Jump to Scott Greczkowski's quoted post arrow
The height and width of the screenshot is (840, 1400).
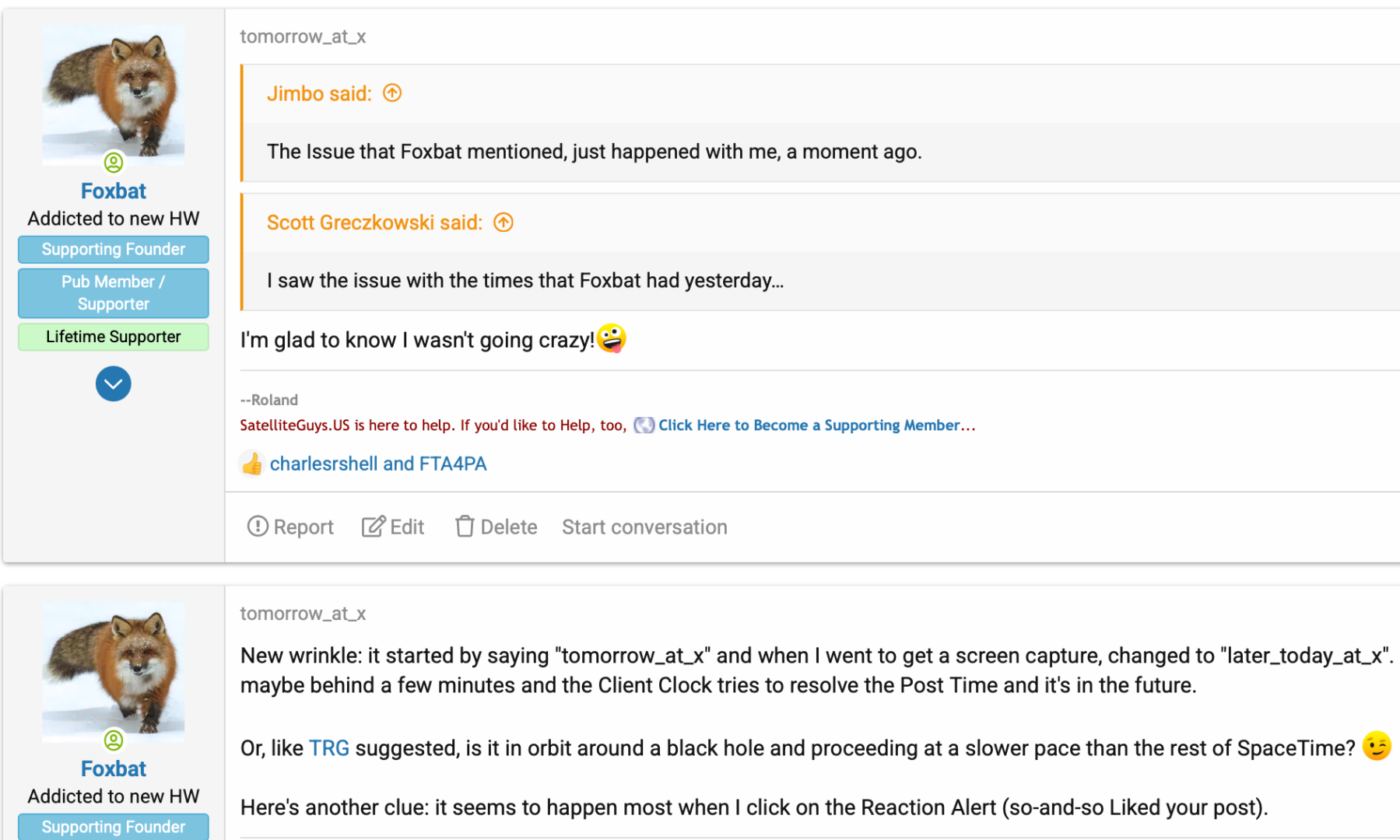[x=504, y=222]
